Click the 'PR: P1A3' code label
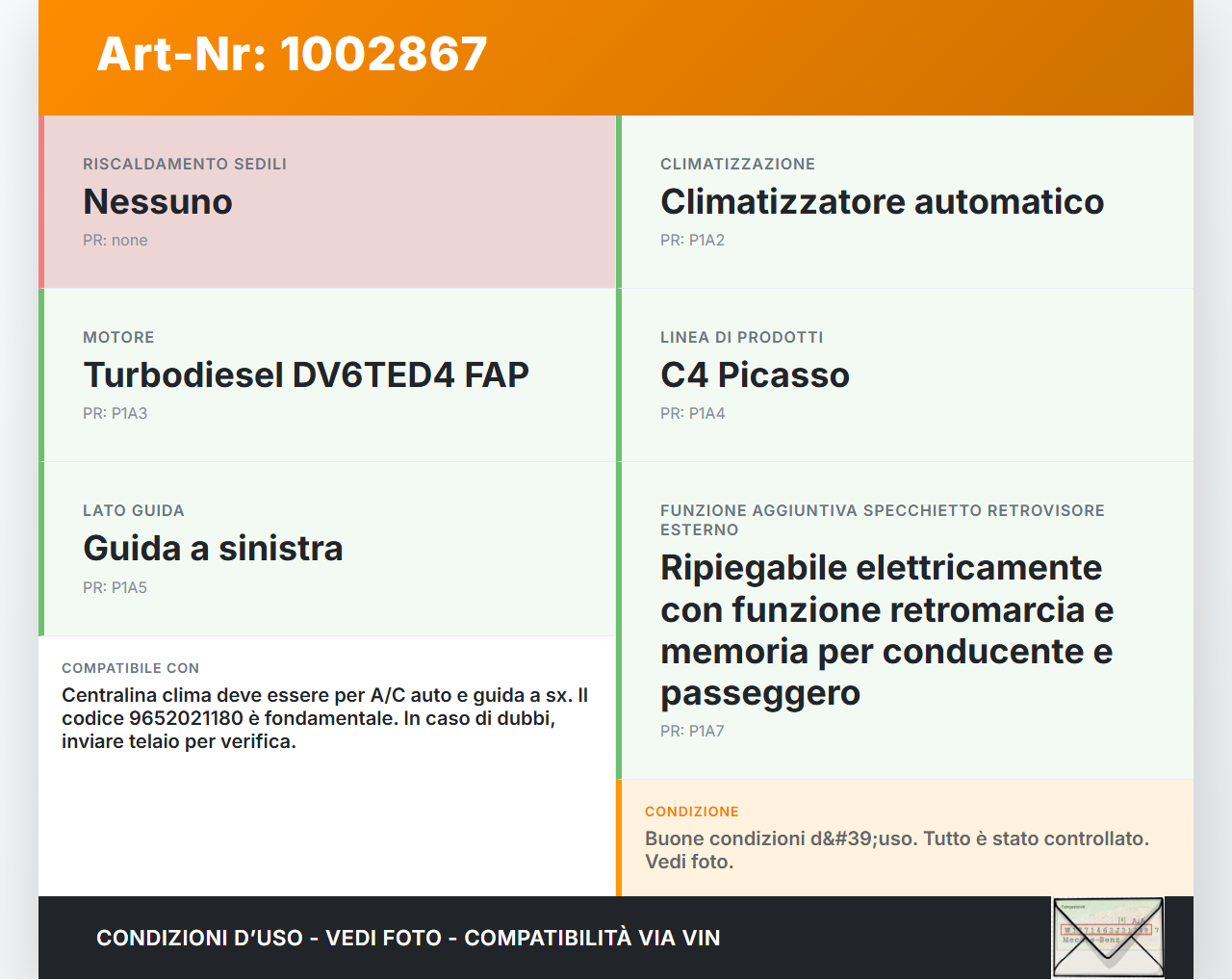Screen dimensions: 1232x980 [x=115, y=414]
